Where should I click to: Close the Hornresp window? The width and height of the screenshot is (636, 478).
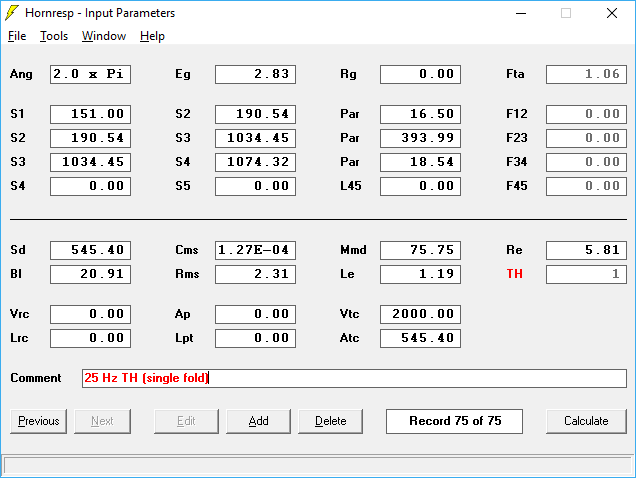[612, 13]
